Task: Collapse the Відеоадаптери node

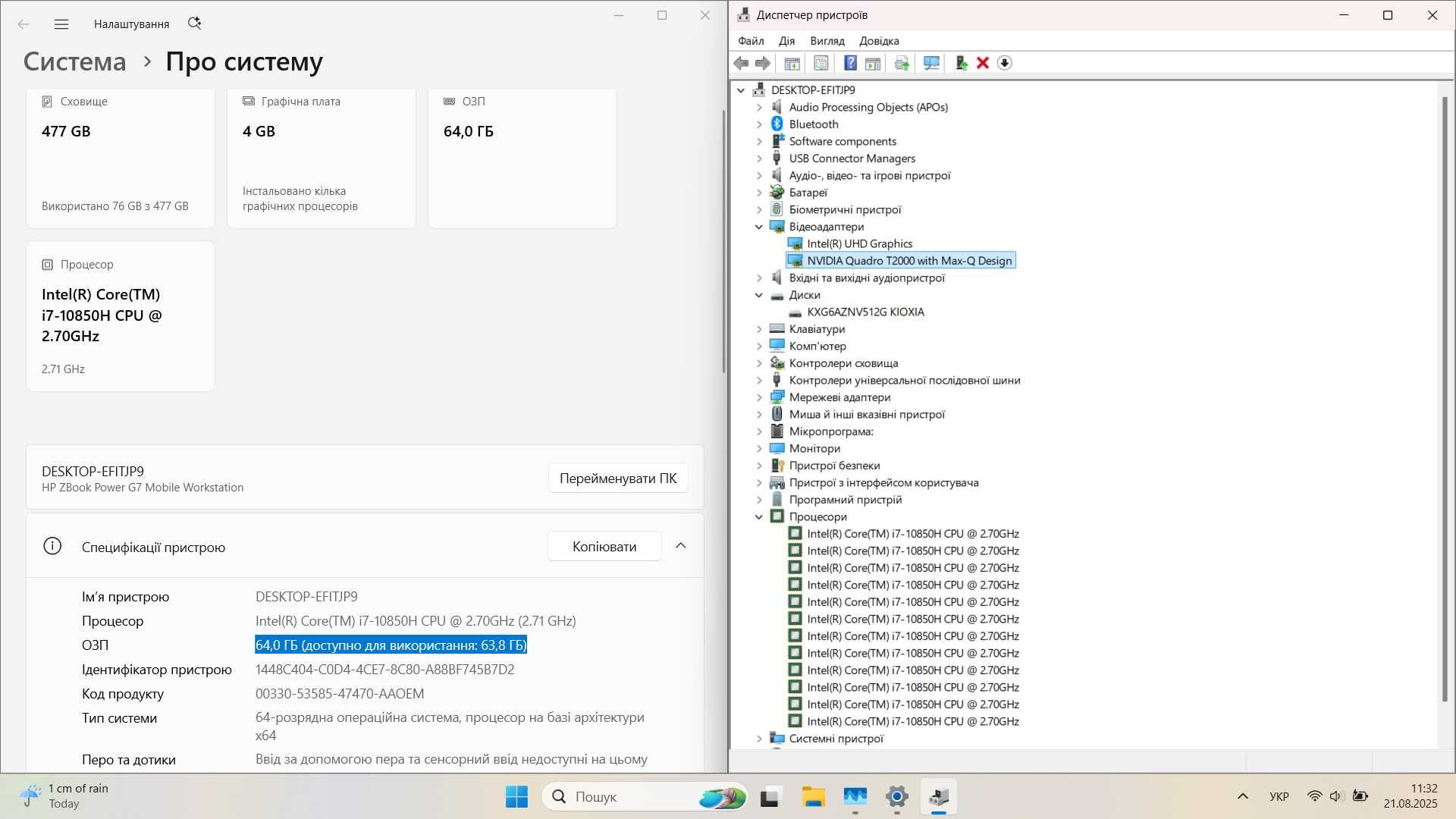Action: pyautogui.click(x=759, y=227)
